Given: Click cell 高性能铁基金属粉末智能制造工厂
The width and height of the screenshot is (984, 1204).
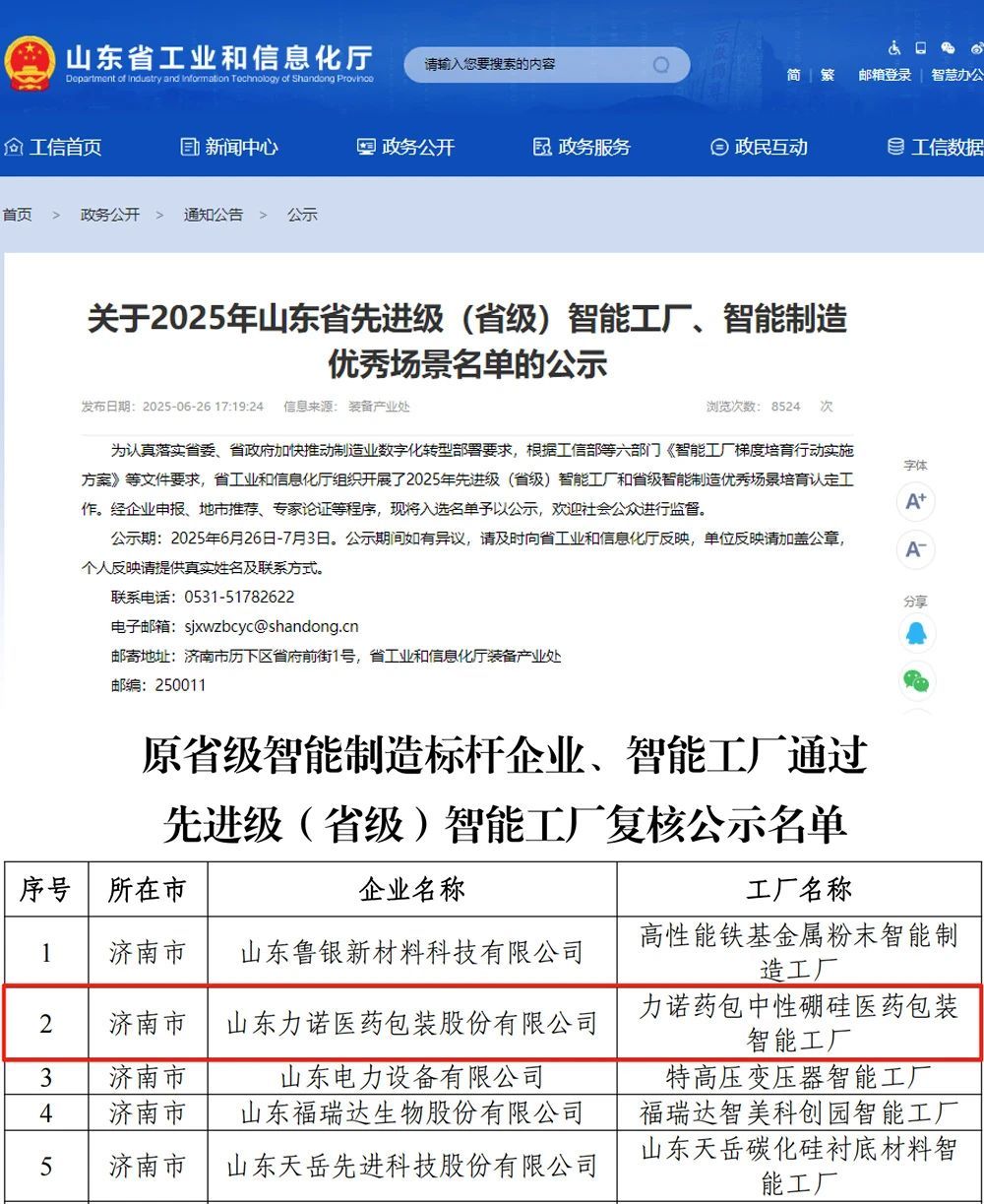Looking at the screenshot, I should click(x=799, y=952).
